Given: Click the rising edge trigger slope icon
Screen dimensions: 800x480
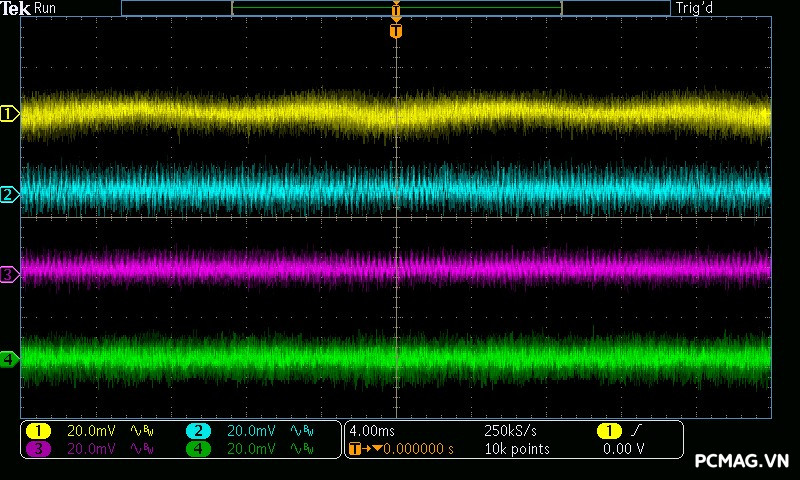Looking at the screenshot, I should (637, 430).
